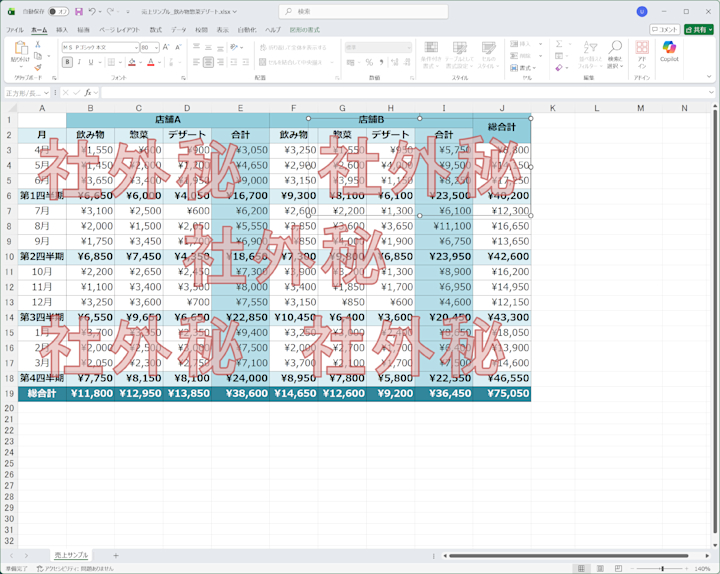Switch to Normal view in status bar
Image resolution: width=720 pixels, height=574 pixels.
click(x=581, y=568)
